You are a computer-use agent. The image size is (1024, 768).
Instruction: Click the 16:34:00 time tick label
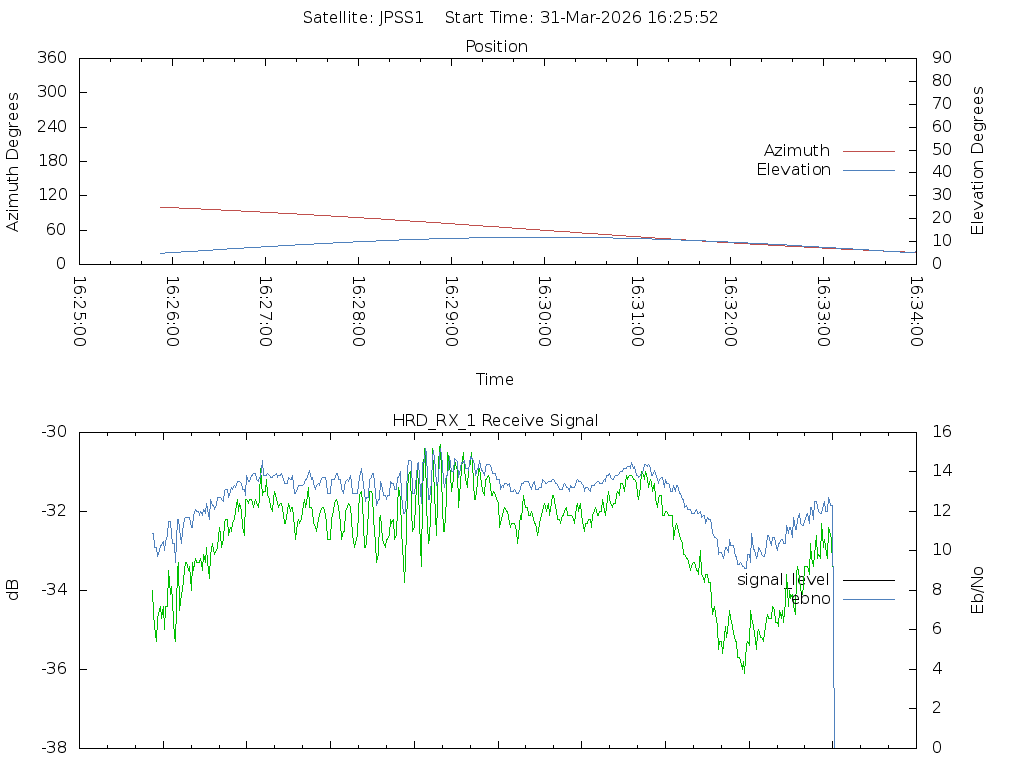[914, 312]
